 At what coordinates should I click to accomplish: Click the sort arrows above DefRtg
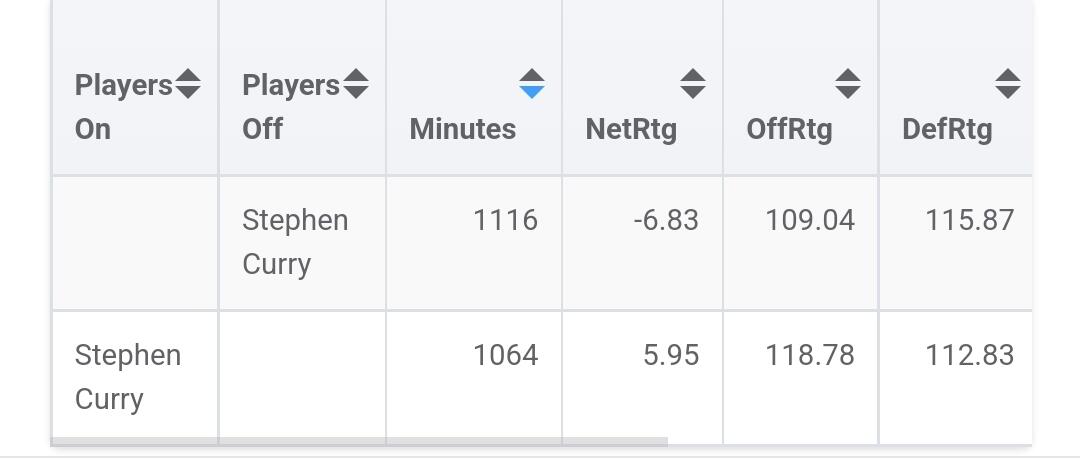pyautogui.click(x=1007, y=84)
